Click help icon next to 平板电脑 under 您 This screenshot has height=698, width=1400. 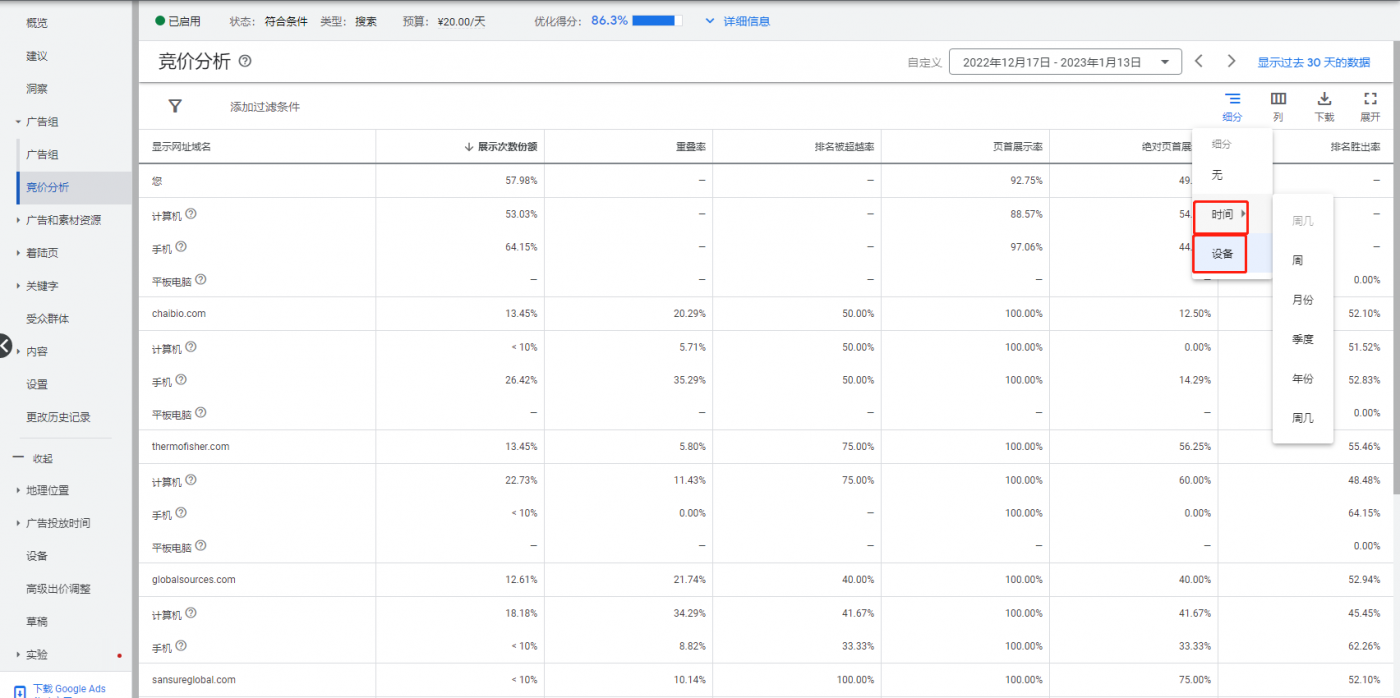point(200,279)
